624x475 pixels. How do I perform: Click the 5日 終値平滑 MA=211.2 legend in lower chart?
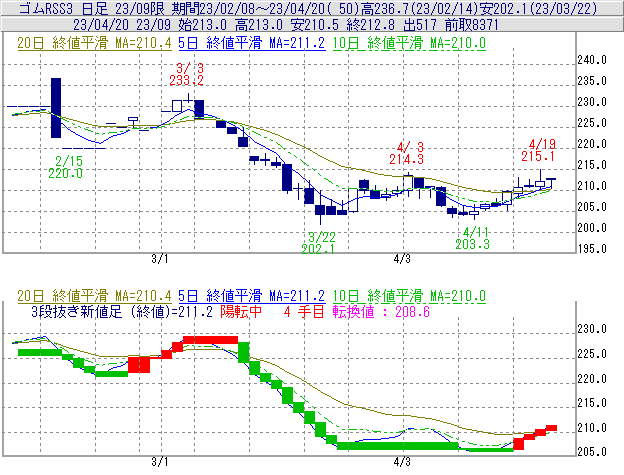coord(252,296)
